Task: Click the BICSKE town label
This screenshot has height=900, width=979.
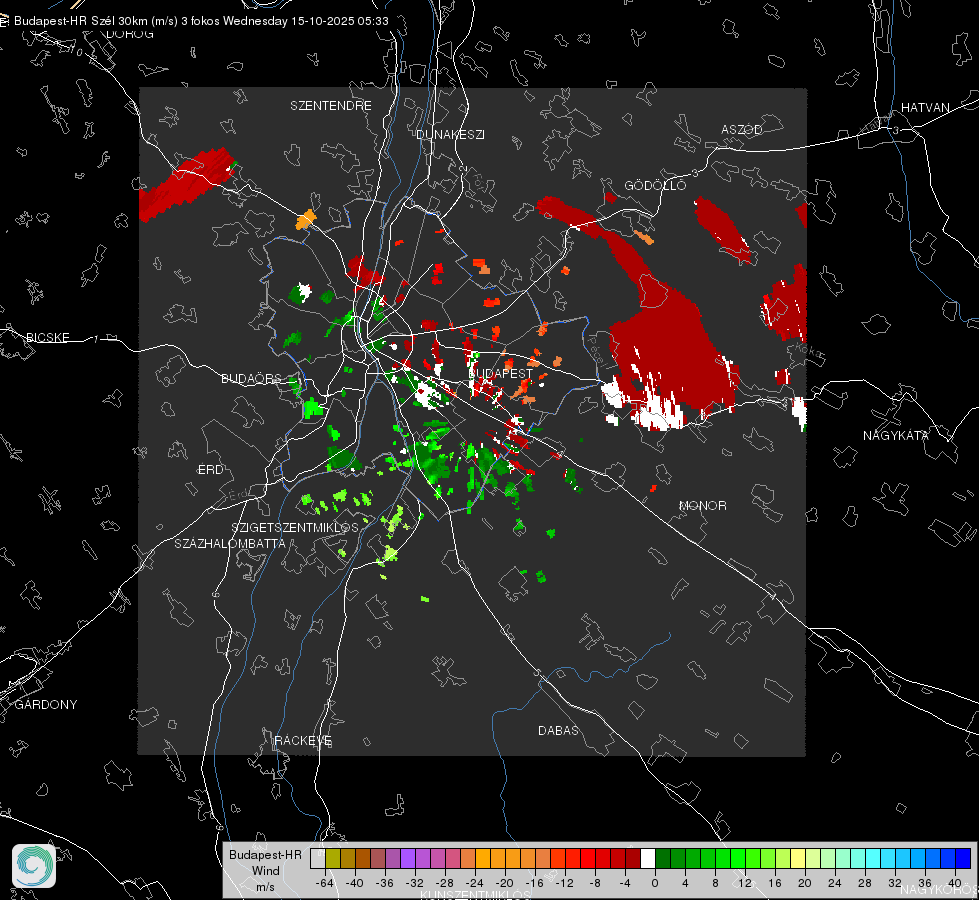Action: [x=47, y=337]
